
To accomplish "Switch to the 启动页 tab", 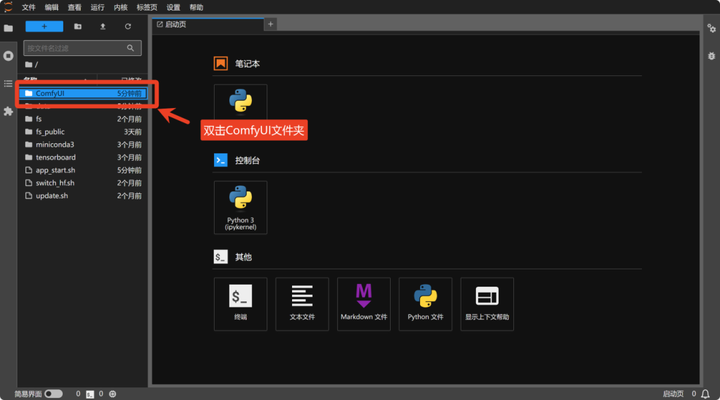I will (x=208, y=24).
